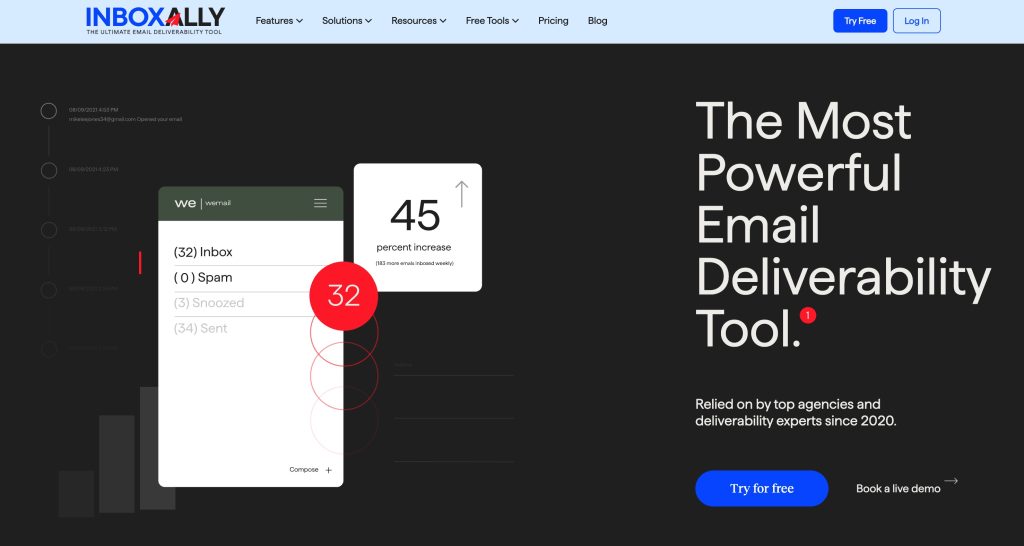
Task: Click the InboxAlly logo
Action: coord(155,20)
